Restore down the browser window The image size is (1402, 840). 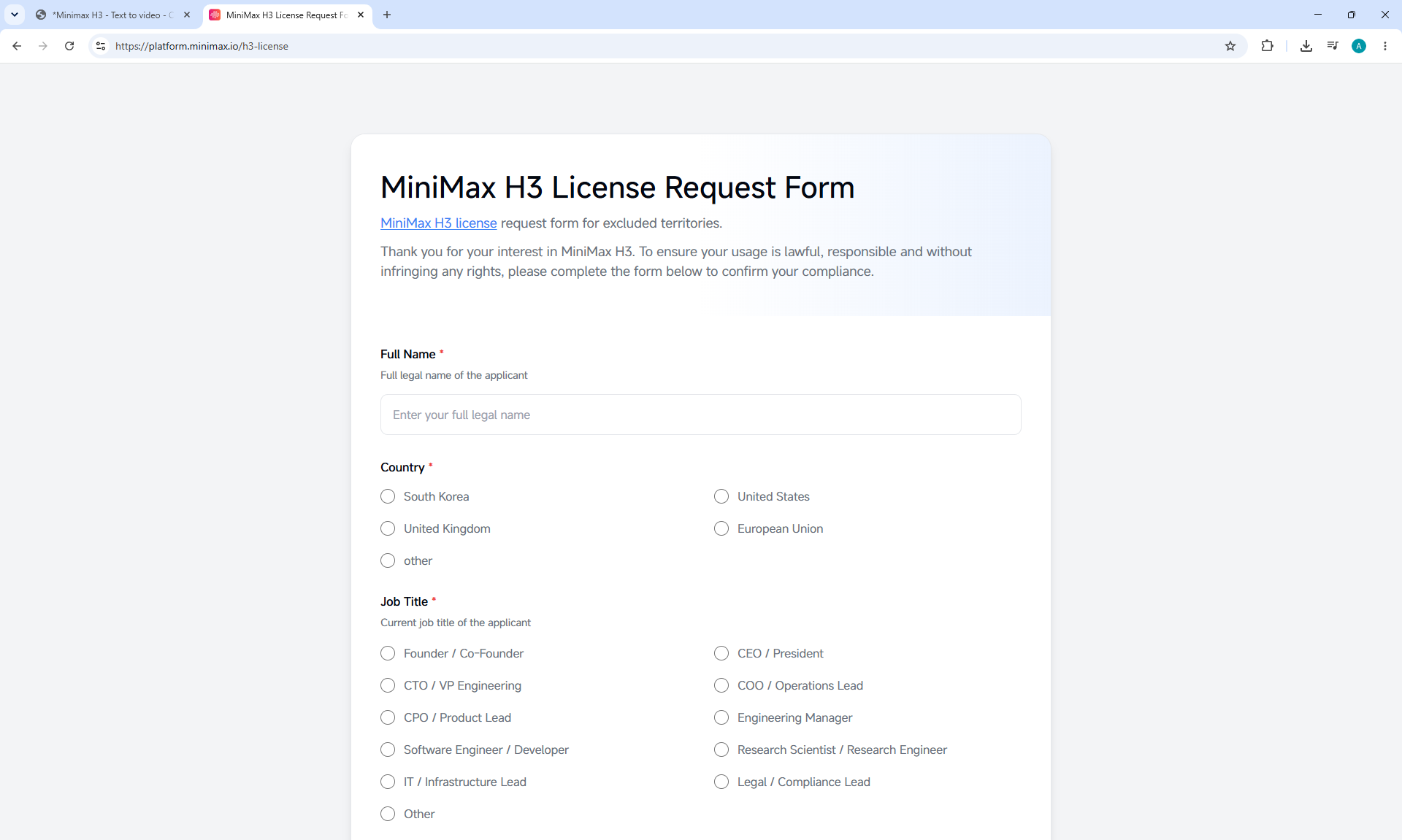(x=1352, y=15)
